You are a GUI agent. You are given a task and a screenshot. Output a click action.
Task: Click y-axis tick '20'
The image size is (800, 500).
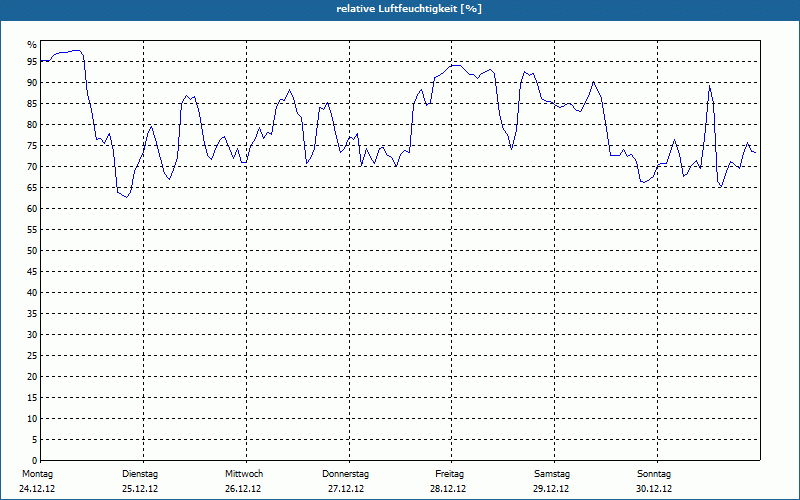32,377
